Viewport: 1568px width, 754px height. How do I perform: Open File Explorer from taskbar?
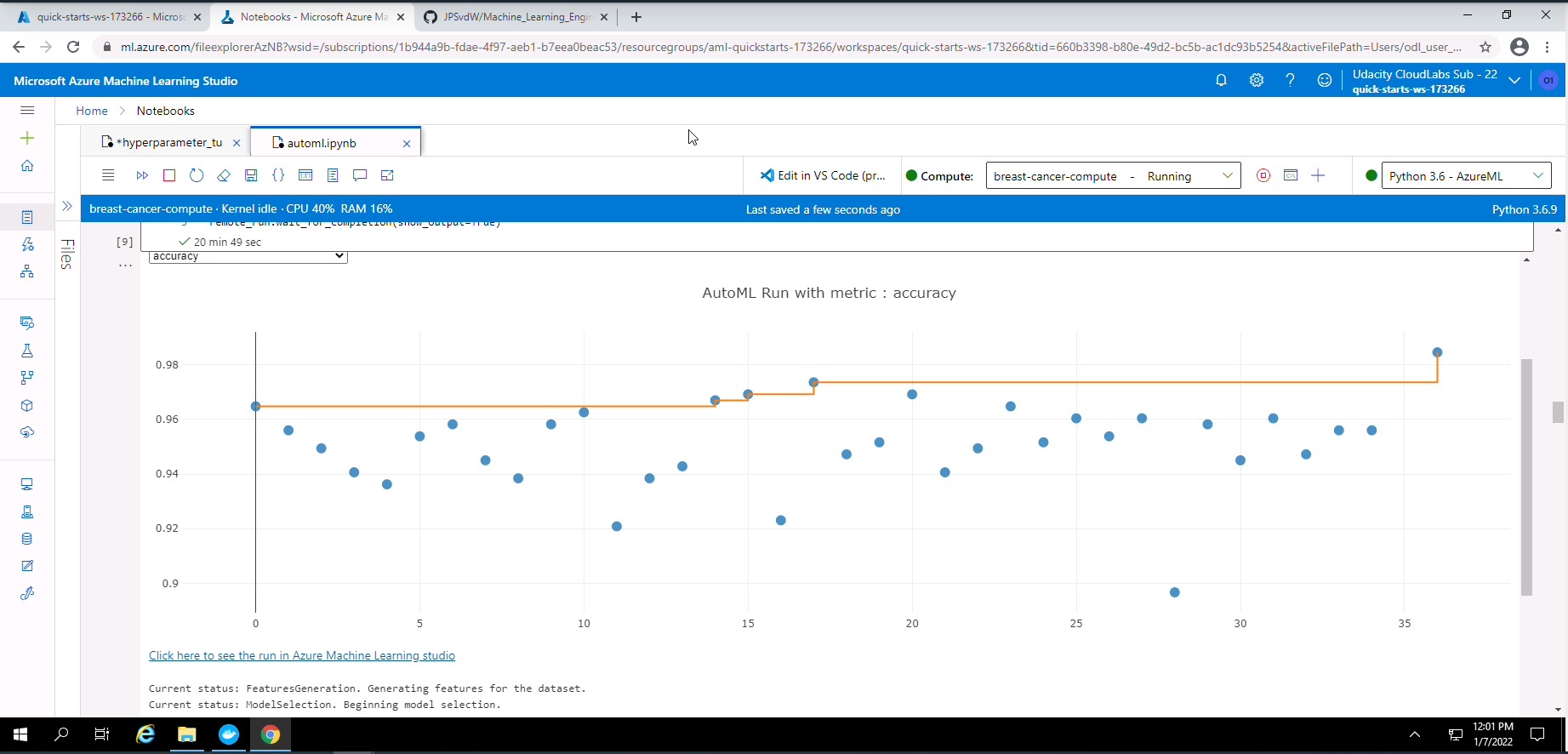click(186, 734)
